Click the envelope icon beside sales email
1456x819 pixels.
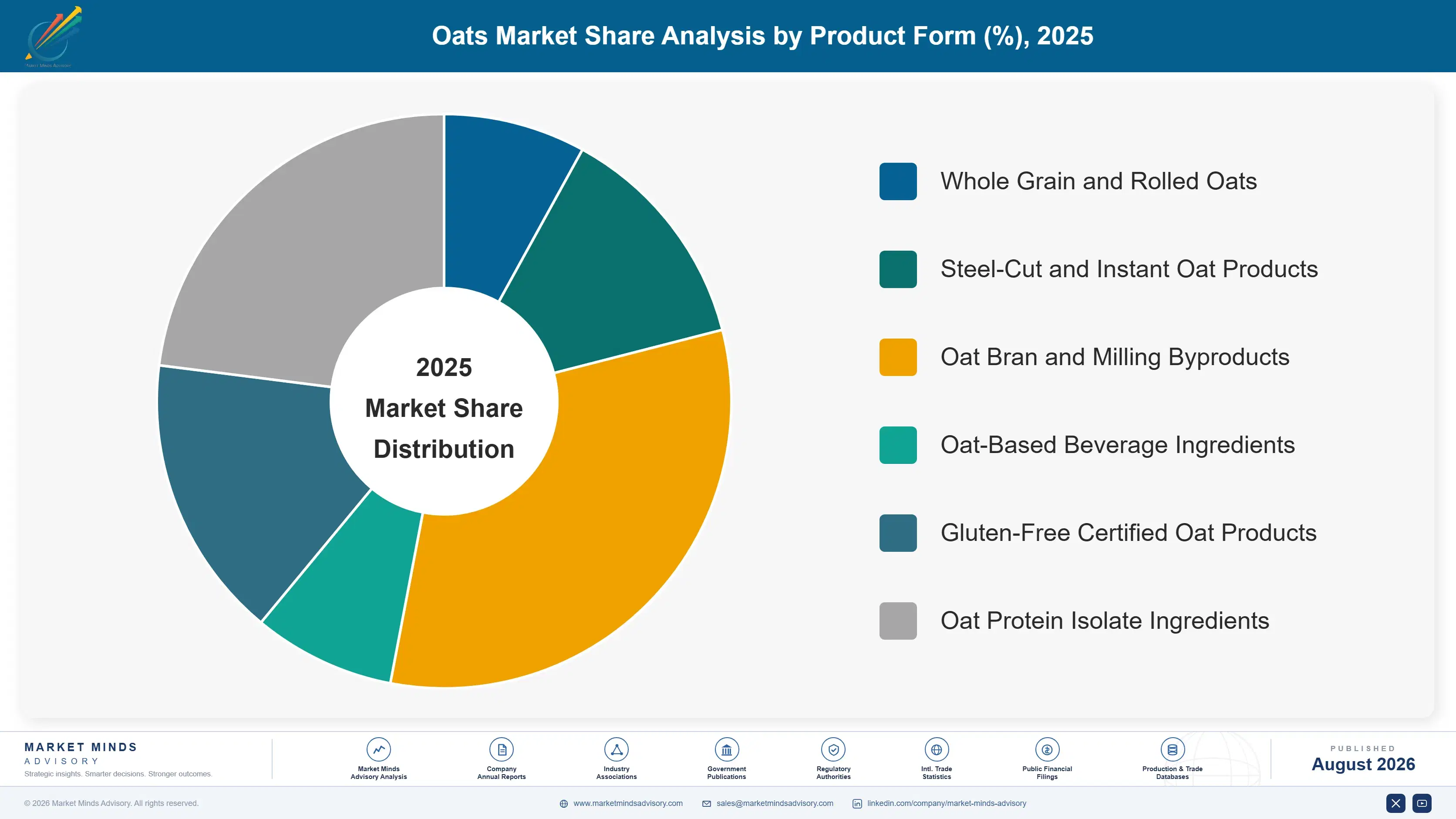(707, 804)
